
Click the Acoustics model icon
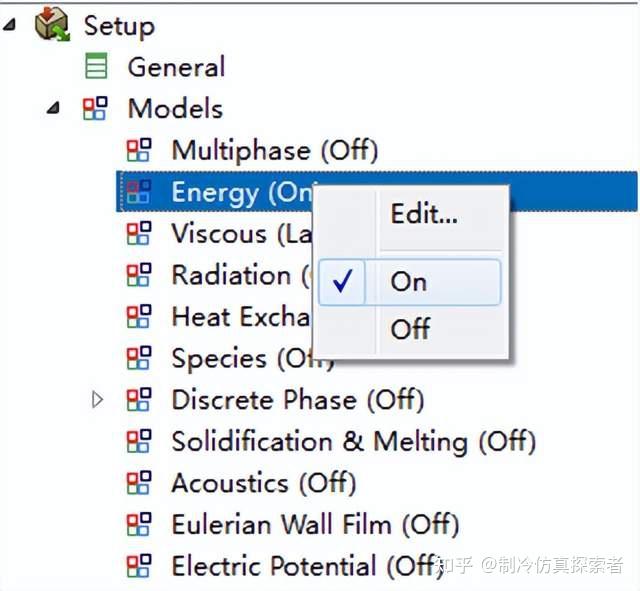(x=139, y=483)
